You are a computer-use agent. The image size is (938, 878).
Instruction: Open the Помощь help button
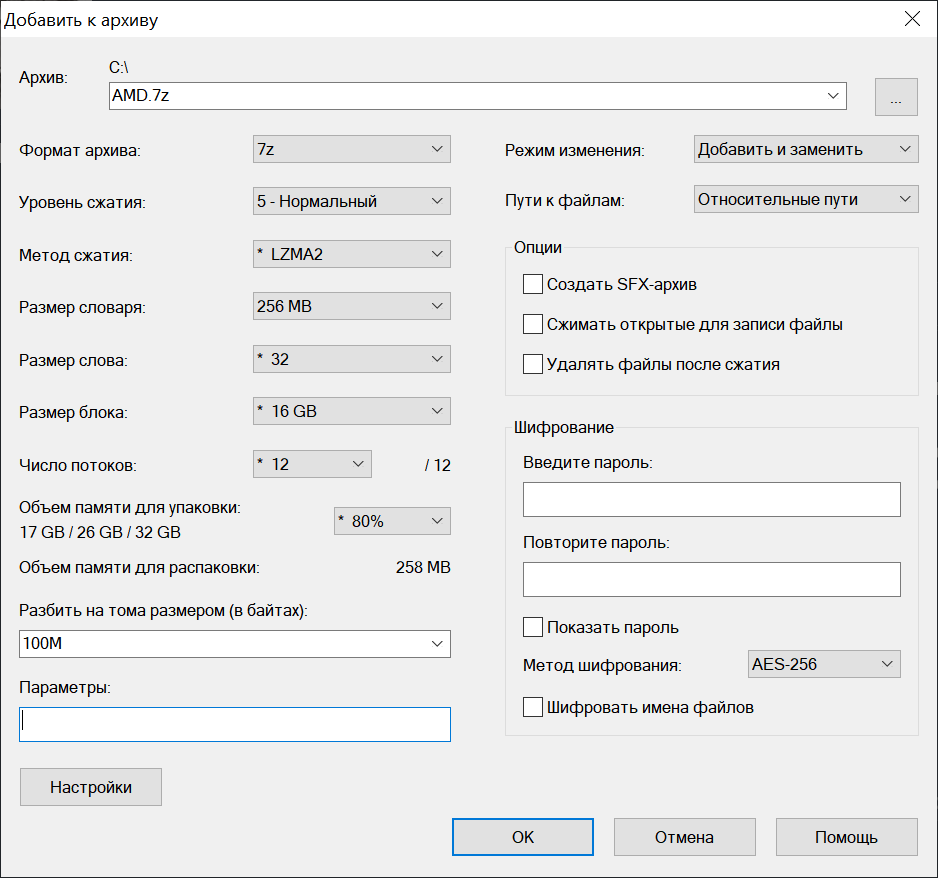846,837
